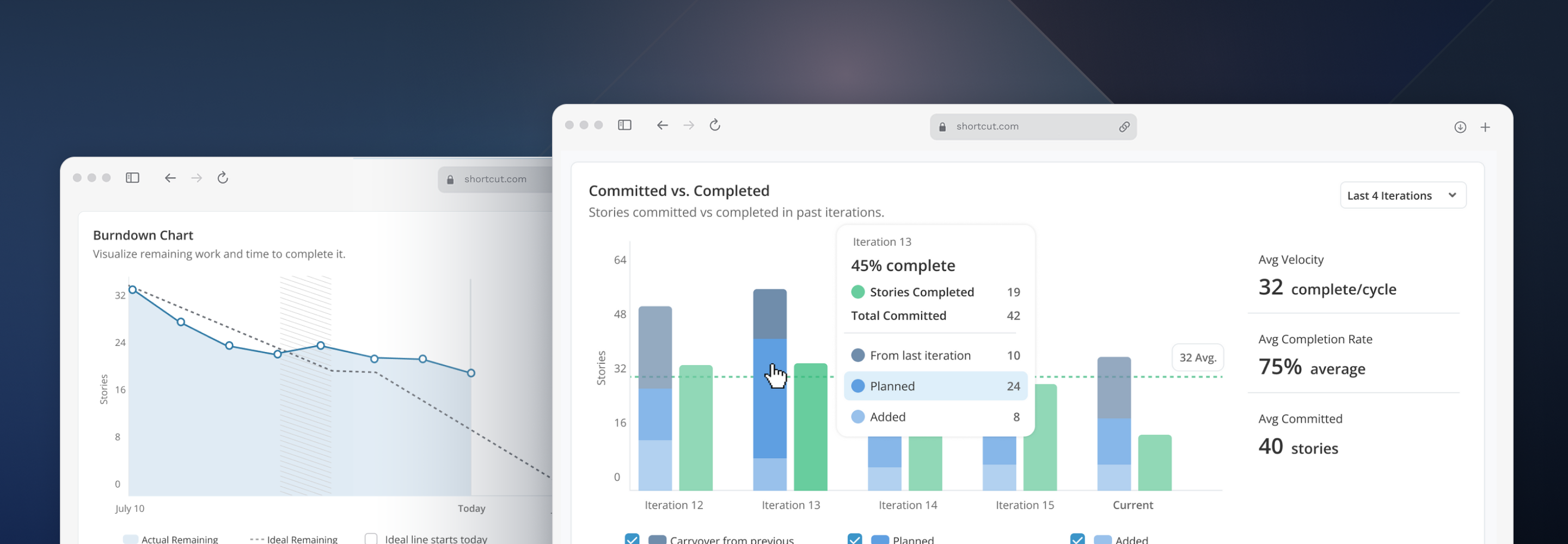Uncheck the Planned legend checkbox below the chart
Screen dimensions: 1568x544
pos(855,539)
